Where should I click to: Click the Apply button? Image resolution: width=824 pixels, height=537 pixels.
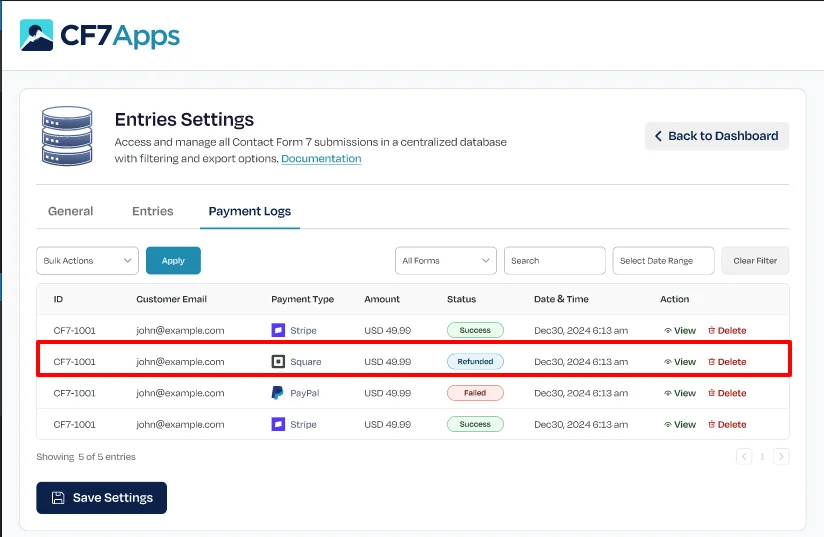[x=173, y=261]
